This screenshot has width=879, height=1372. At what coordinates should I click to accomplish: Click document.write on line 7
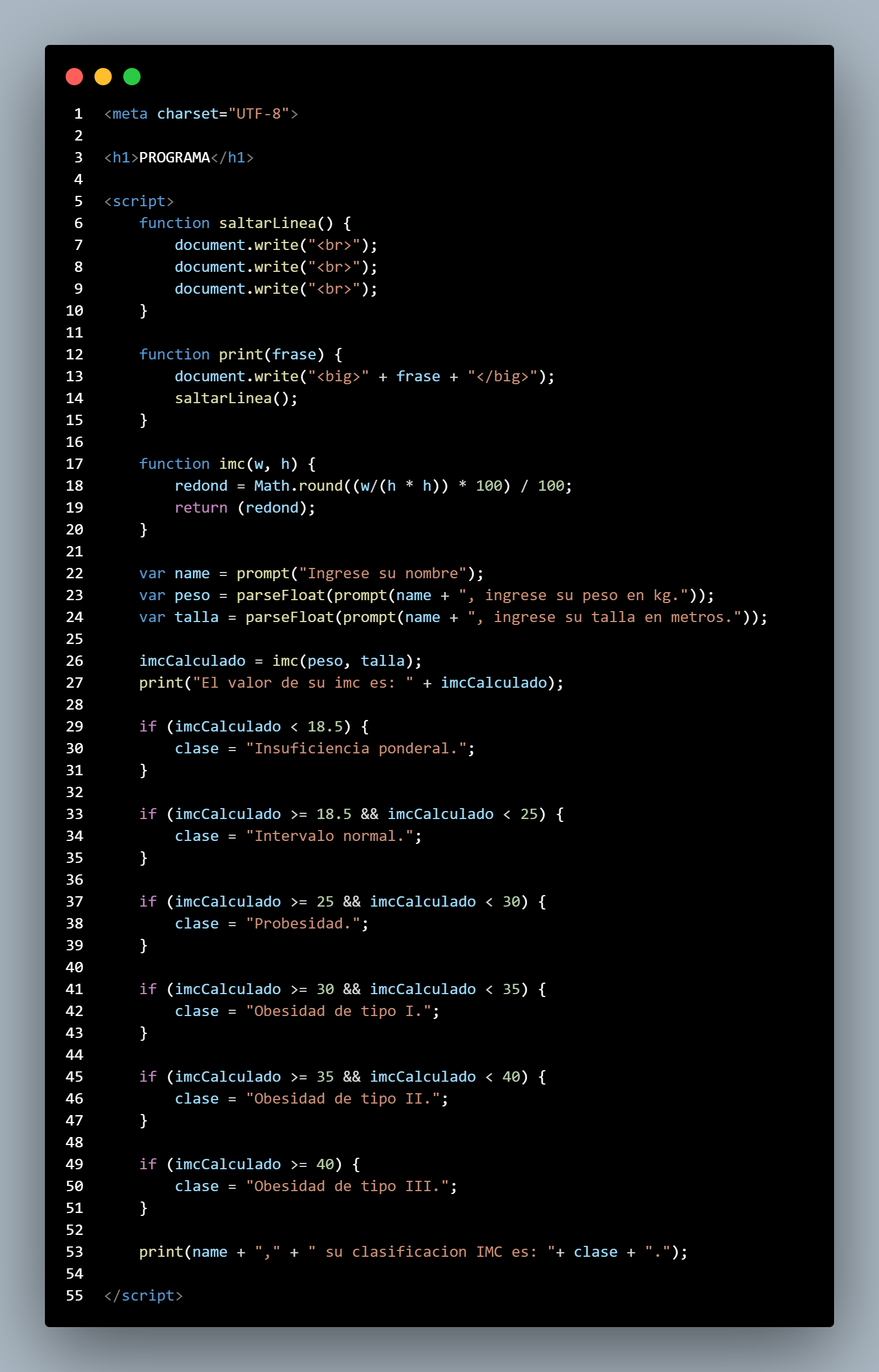237,245
